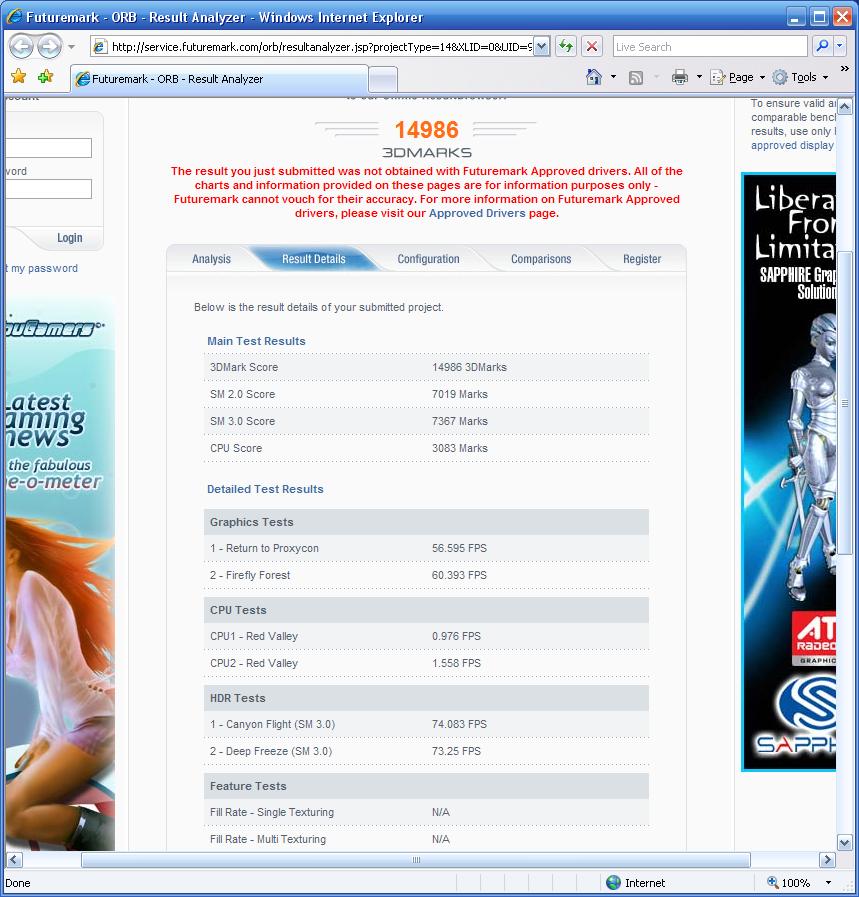This screenshot has width=859, height=897.
Task: Click the Firefly Forest 60.393 FPS value
Action: [459, 575]
